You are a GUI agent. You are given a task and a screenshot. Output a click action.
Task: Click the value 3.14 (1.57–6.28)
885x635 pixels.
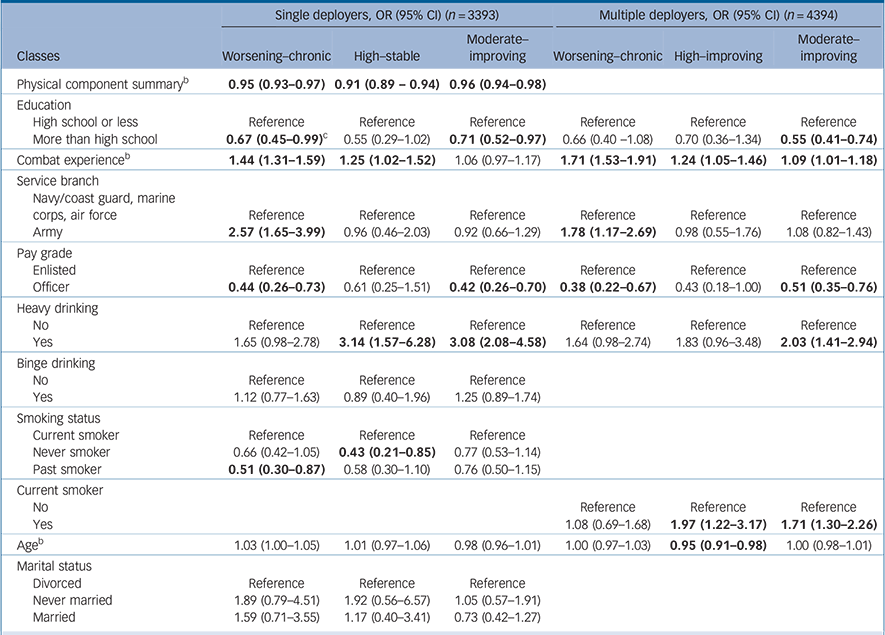386,344
